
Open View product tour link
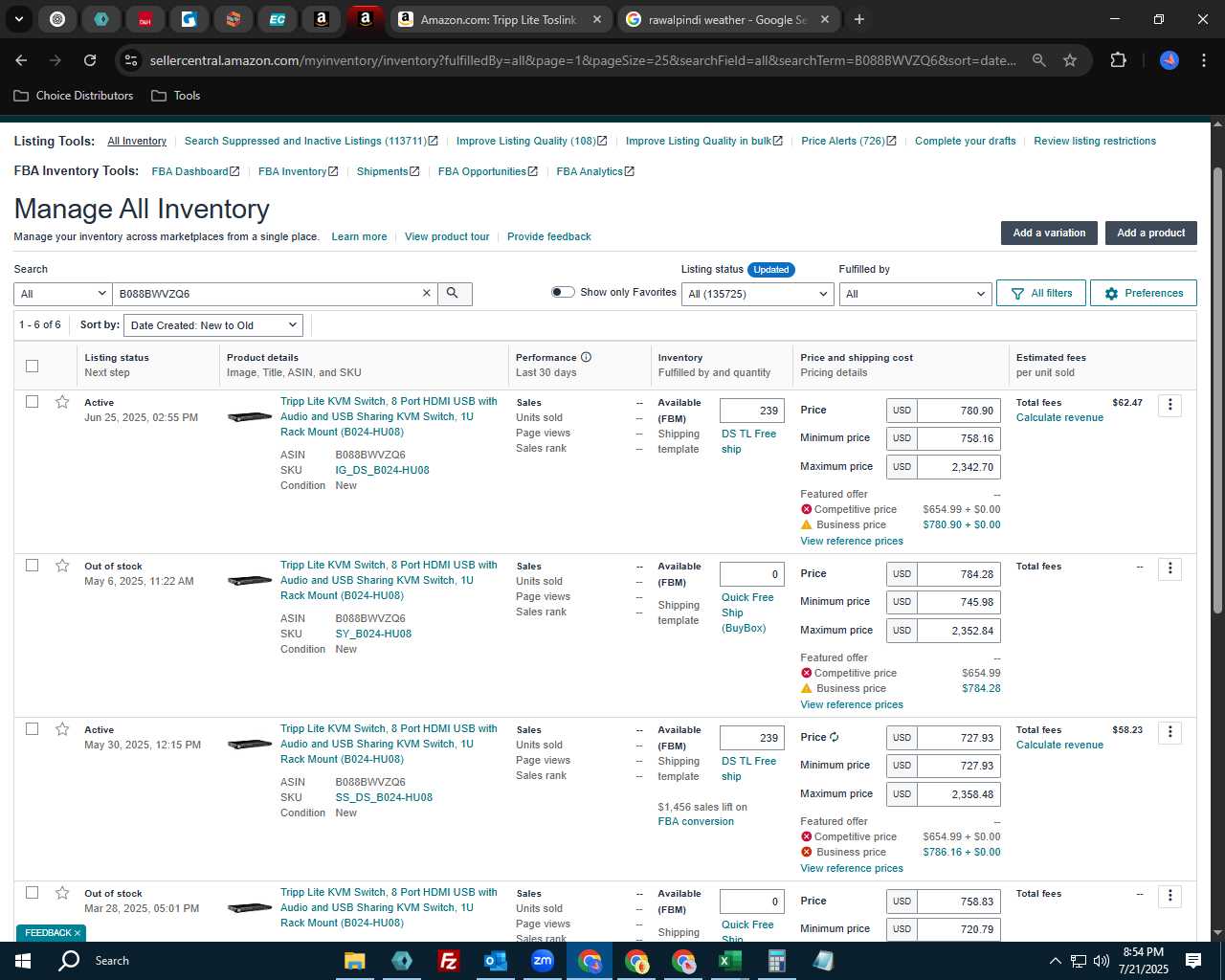point(447,236)
